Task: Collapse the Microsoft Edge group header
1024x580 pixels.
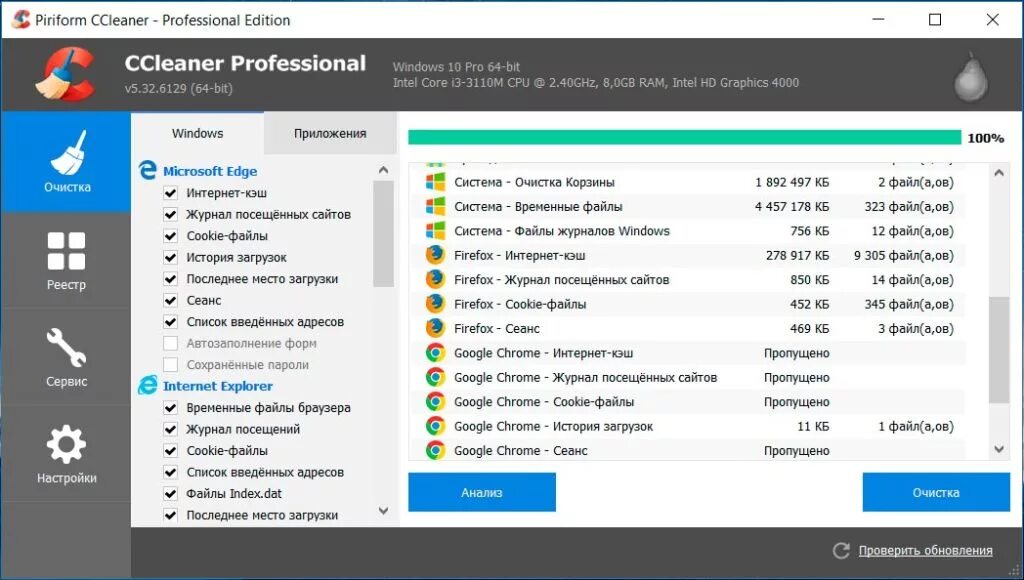Action: tap(210, 171)
